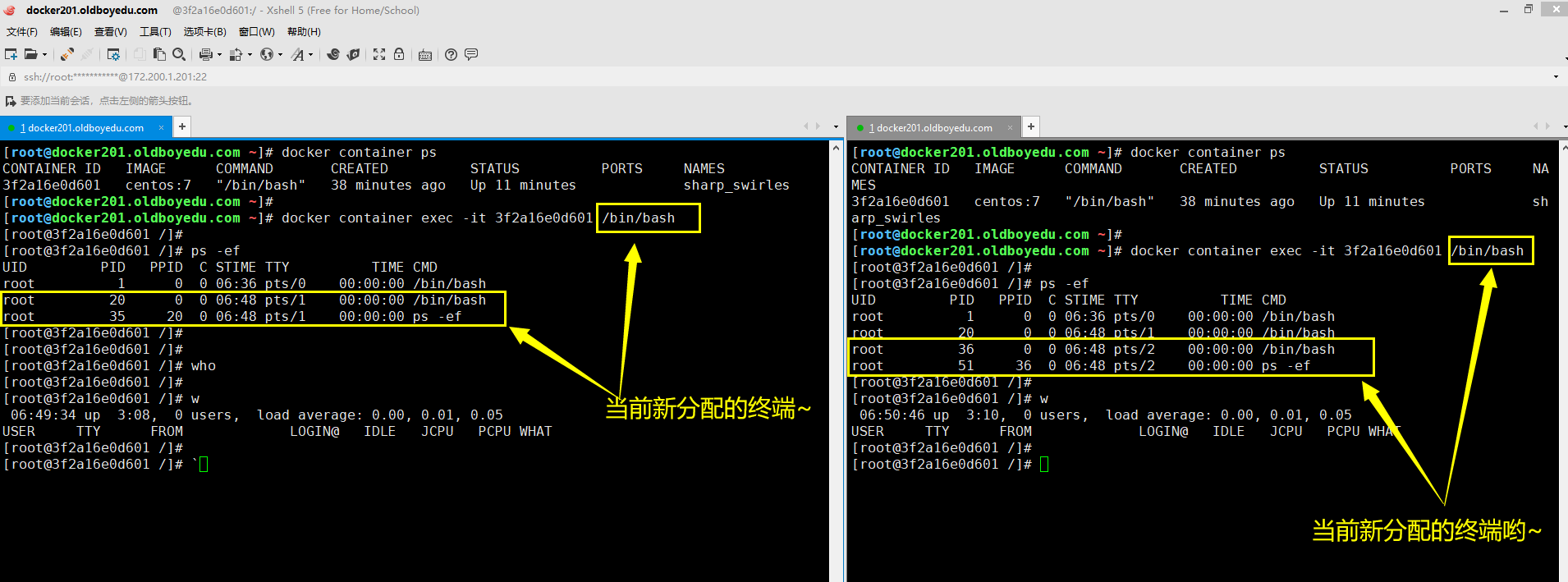Click the Find magnifier icon
Viewport: 1568px width, 582px height.
coord(179,54)
